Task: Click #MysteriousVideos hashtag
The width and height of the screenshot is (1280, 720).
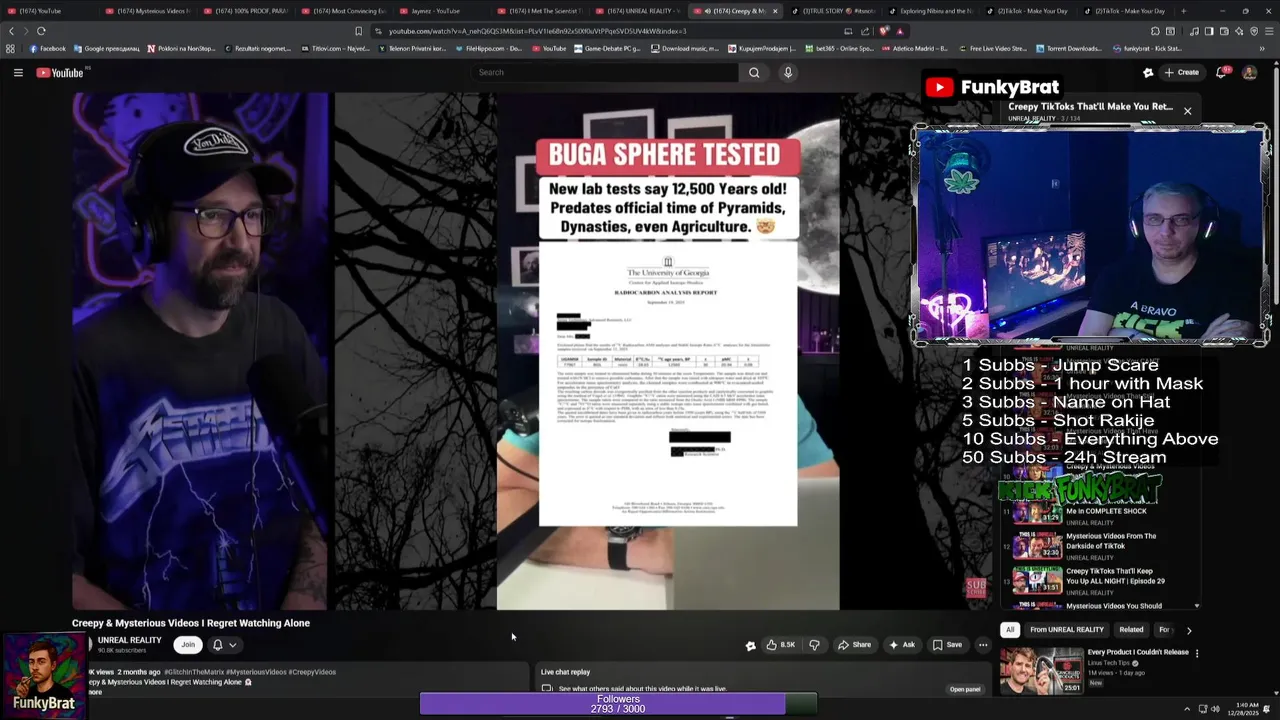Action: tap(255, 672)
